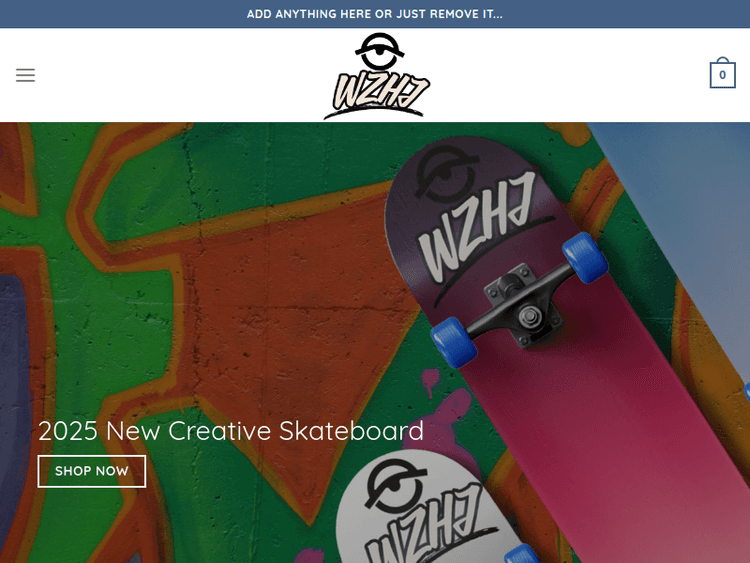This screenshot has width=750, height=563.
Task: Click the eye emblem above the header logo
Action: pyautogui.click(x=379, y=50)
